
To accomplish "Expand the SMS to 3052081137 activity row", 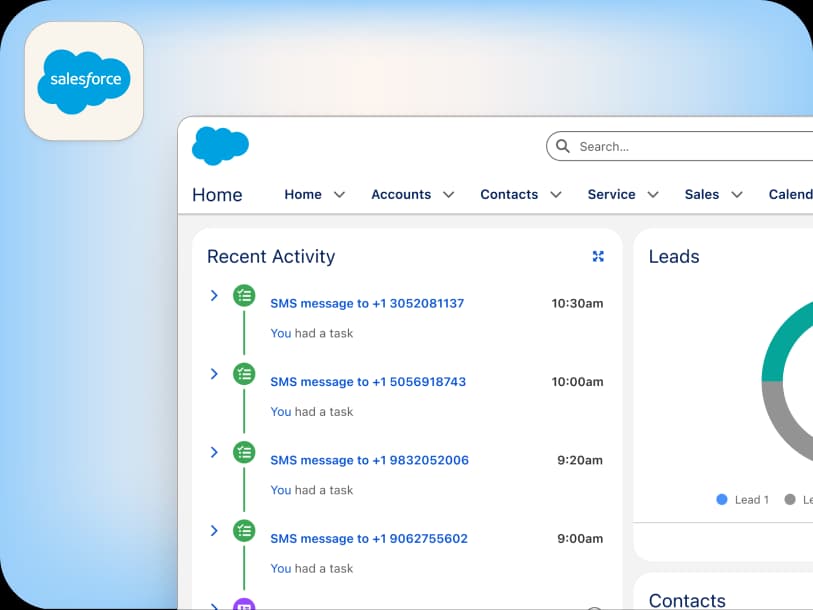I will [x=214, y=296].
